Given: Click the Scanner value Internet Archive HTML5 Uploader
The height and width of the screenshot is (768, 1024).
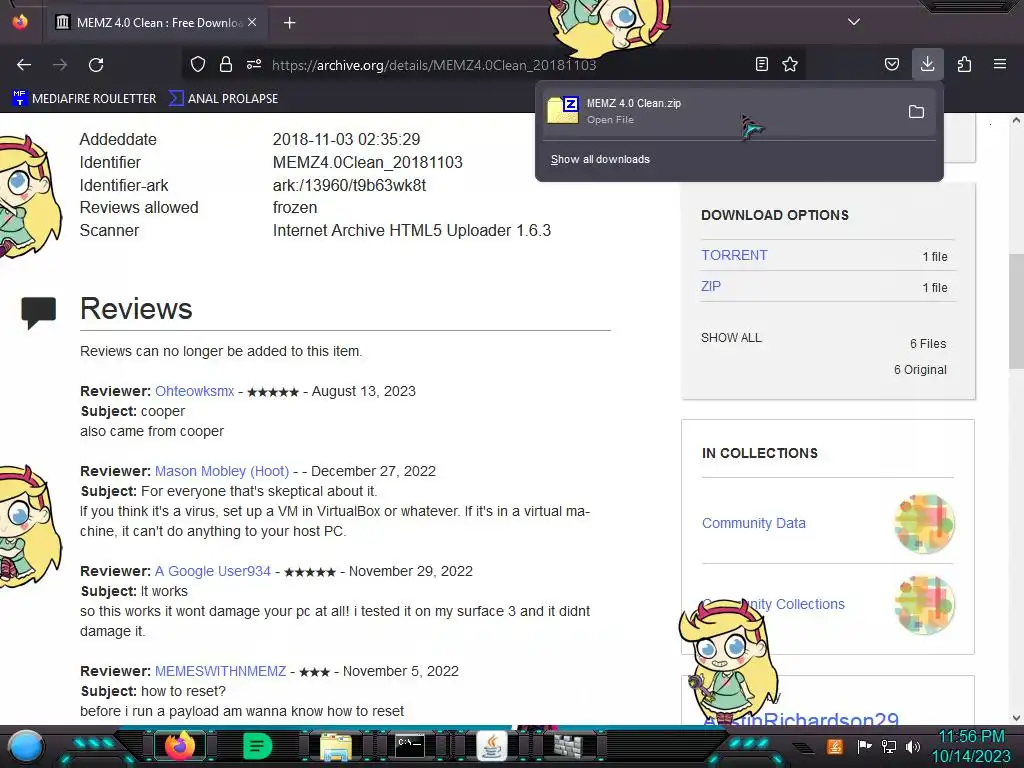Looking at the screenshot, I should pos(411,231).
